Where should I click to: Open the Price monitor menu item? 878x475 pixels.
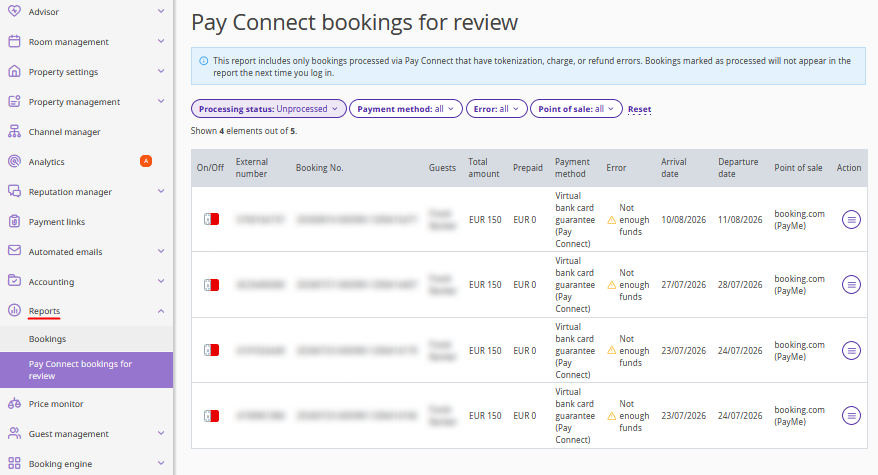click(x=86, y=403)
